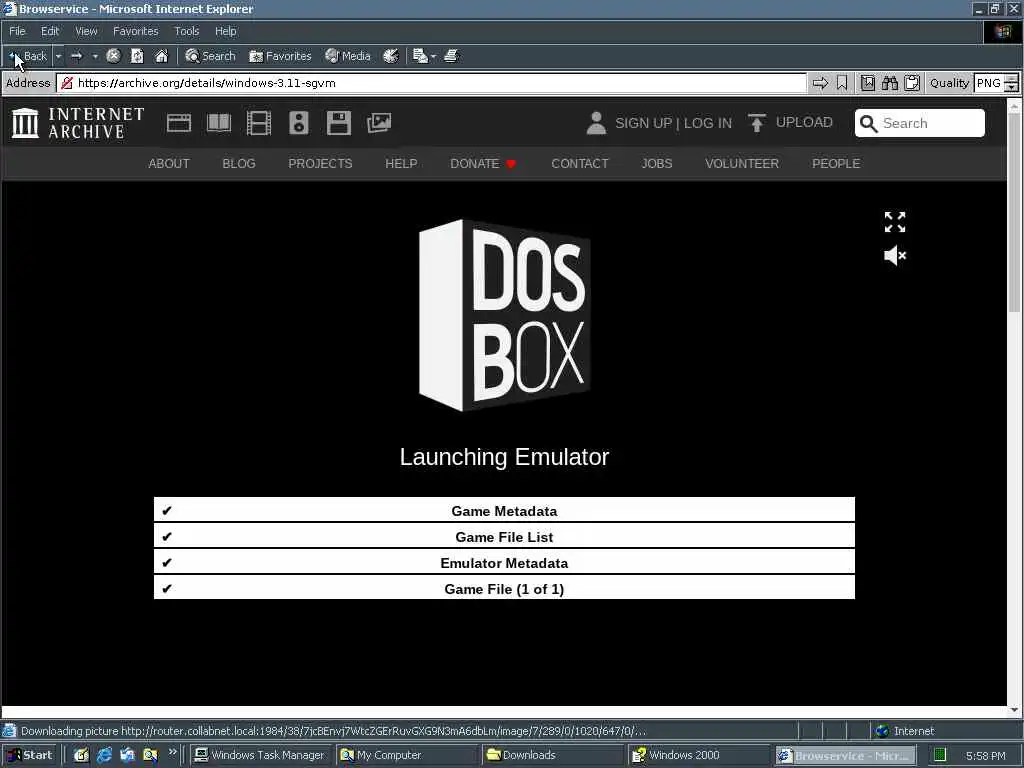Click the Go arrow beside address bar
This screenshot has height=768, width=1024.
(x=820, y=83)
